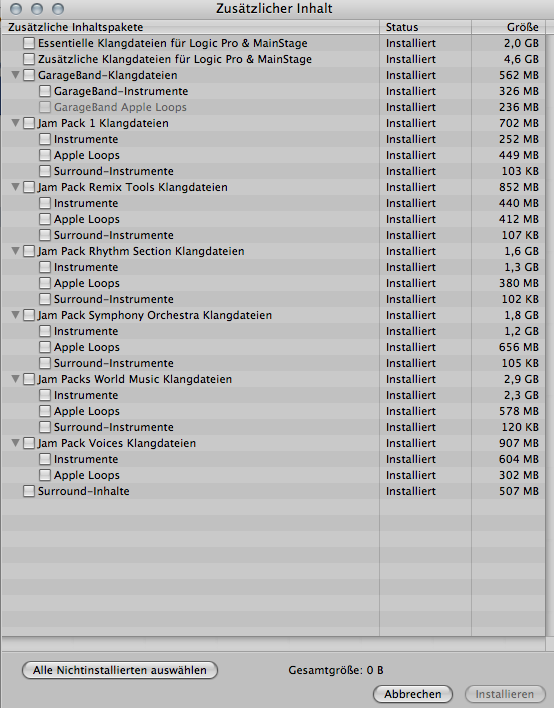Screen dimensions: 554x708
Task: Check Surround-Instrumente under Symphony Orchestra
Action: point(45,363)
